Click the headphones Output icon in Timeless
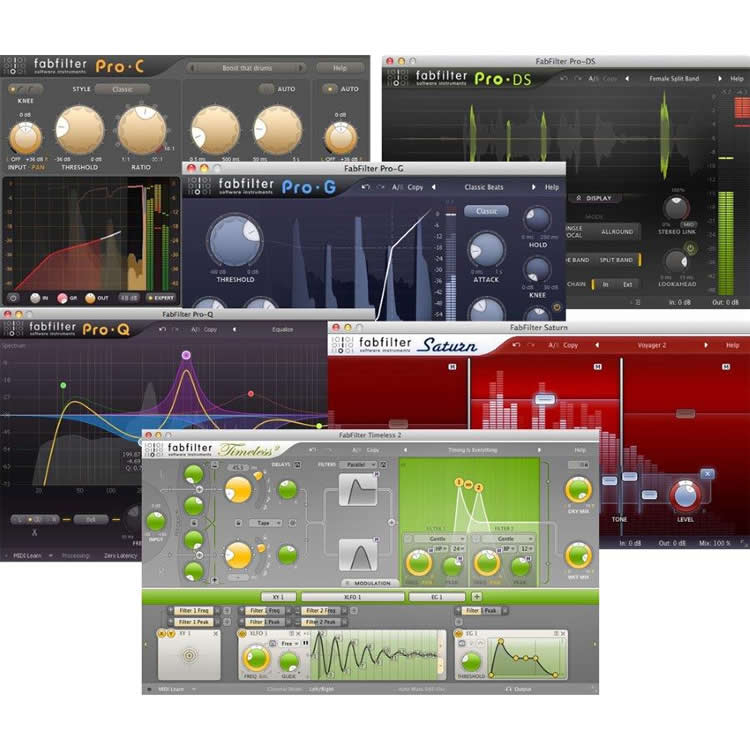The width and height of the screenshot is (750, 750). 508,689
